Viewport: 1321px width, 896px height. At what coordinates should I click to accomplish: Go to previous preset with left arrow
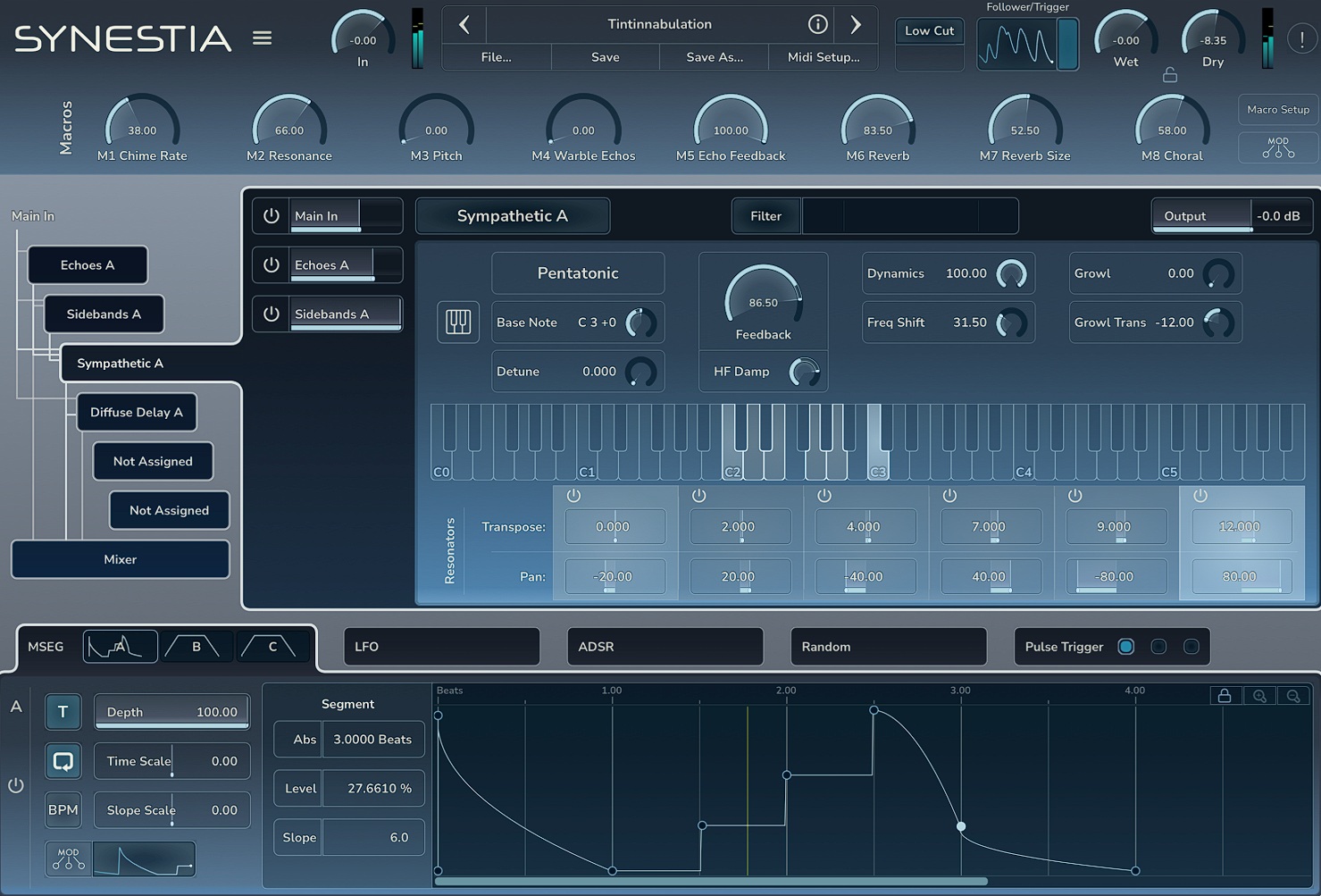click(x=464, y=24)
